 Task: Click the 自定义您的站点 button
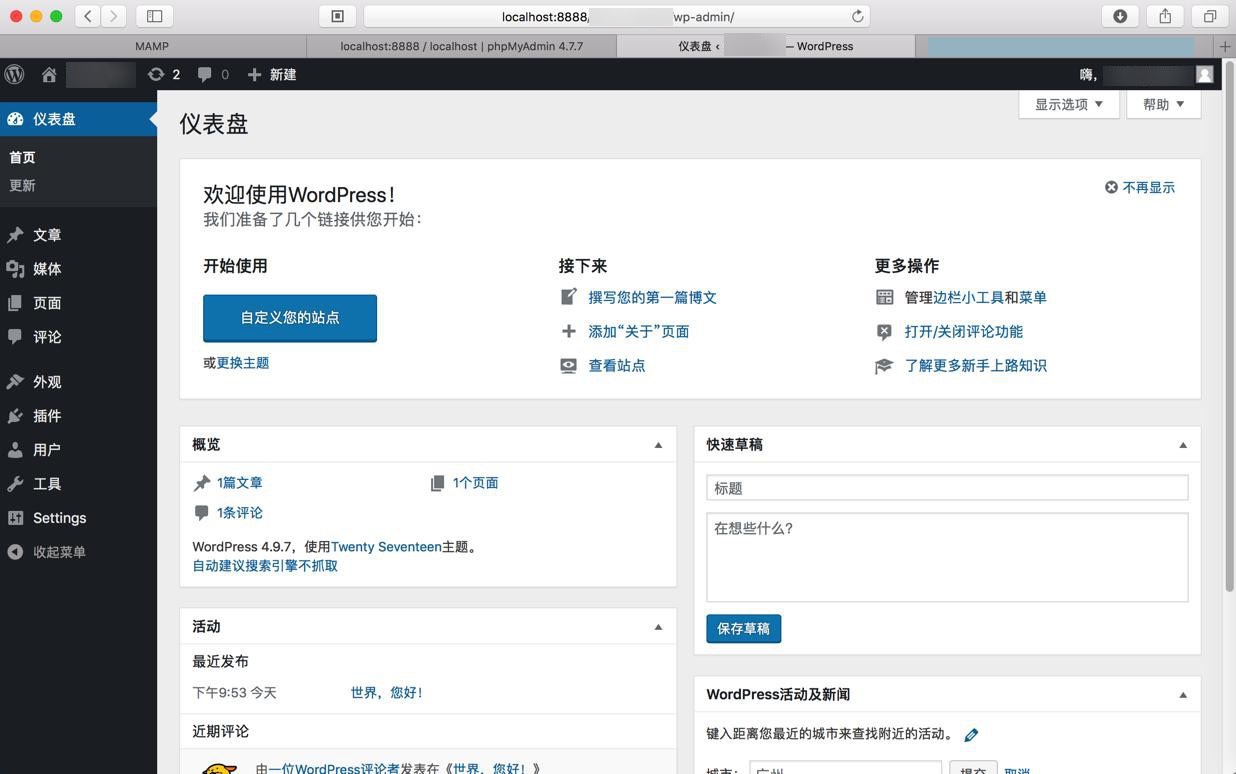[x=290, y=318]
